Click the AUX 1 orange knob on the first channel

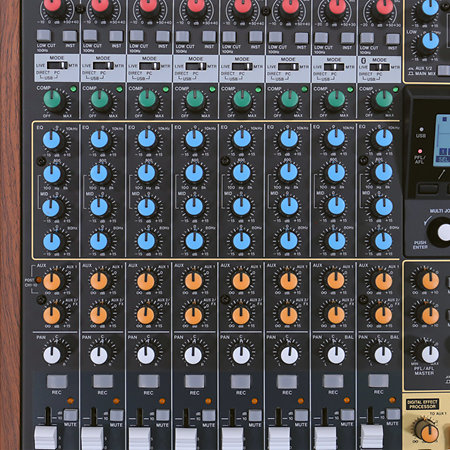click(x=52, y=282)
